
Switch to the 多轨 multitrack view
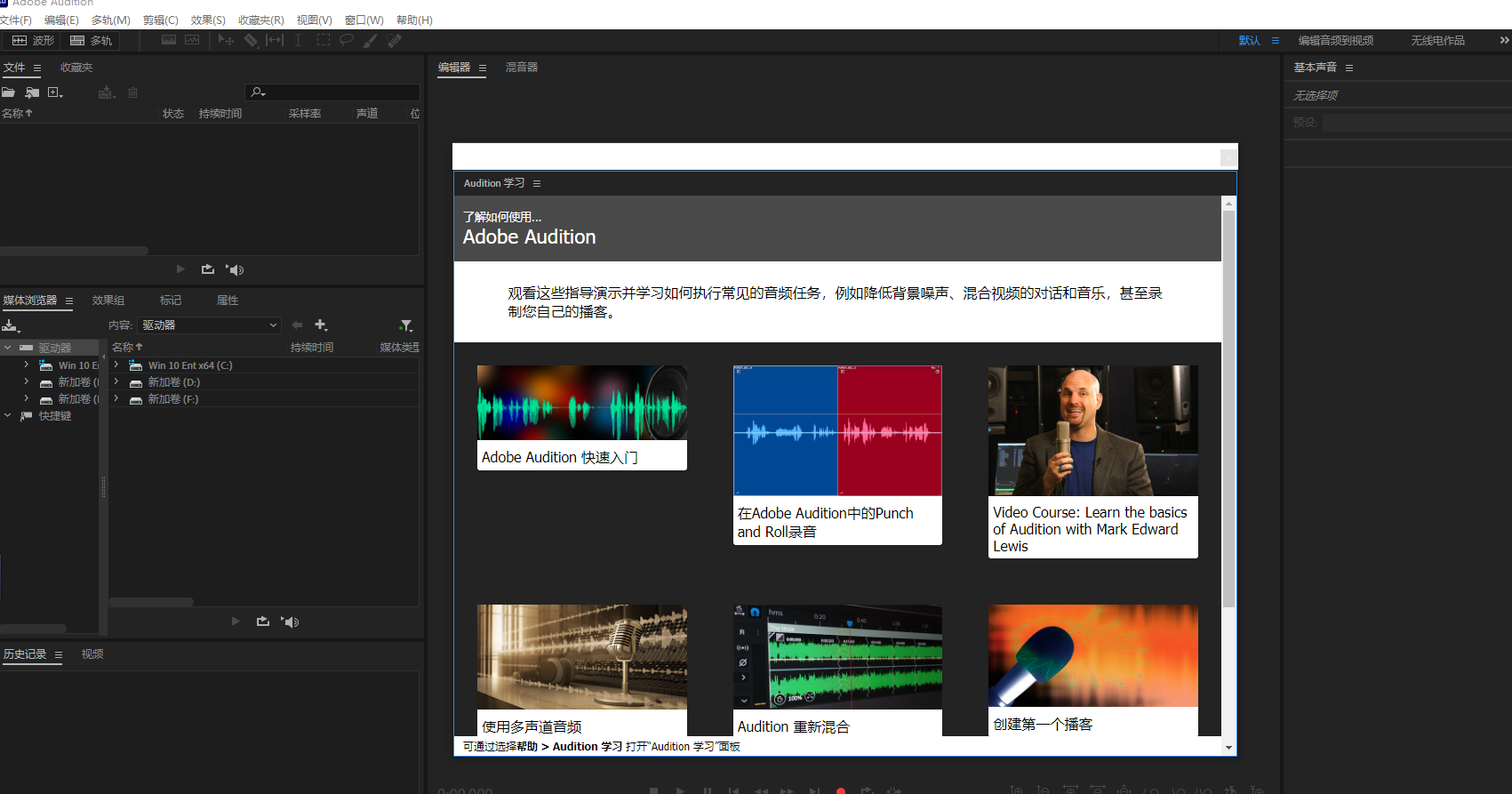tap(92, 41)
